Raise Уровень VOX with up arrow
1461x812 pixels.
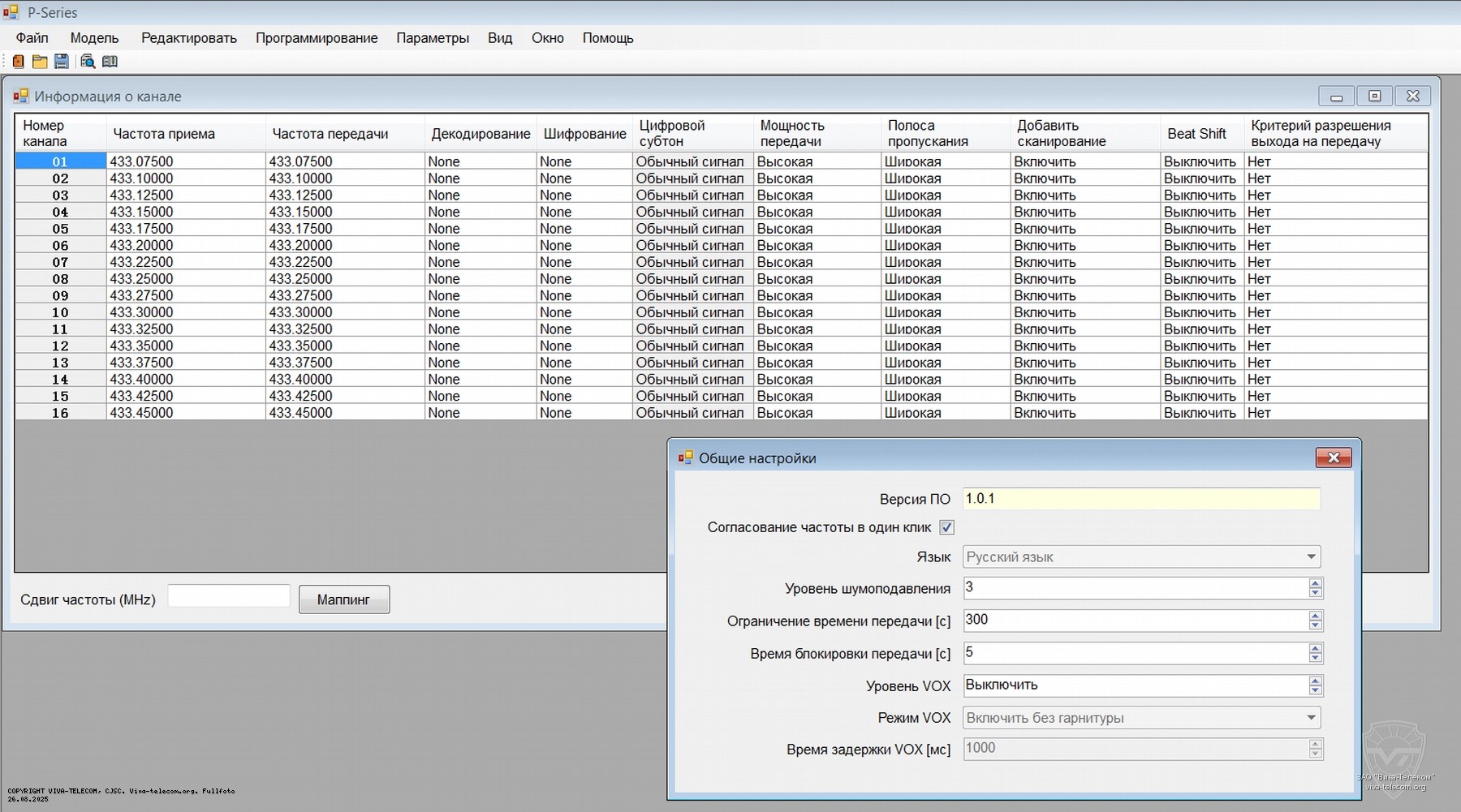pos(1315,681)
